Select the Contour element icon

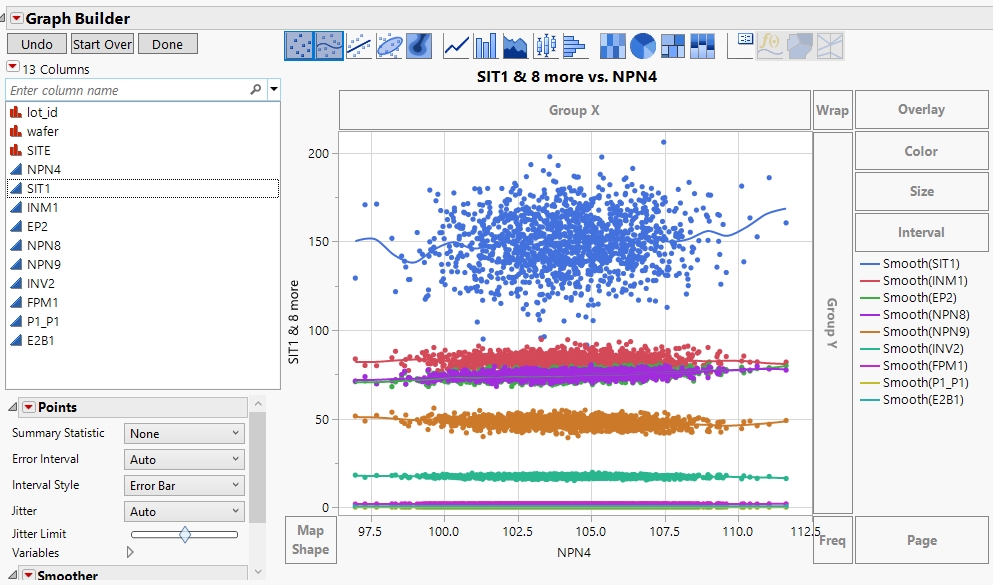pyautogui.click(x=418, y=44)
